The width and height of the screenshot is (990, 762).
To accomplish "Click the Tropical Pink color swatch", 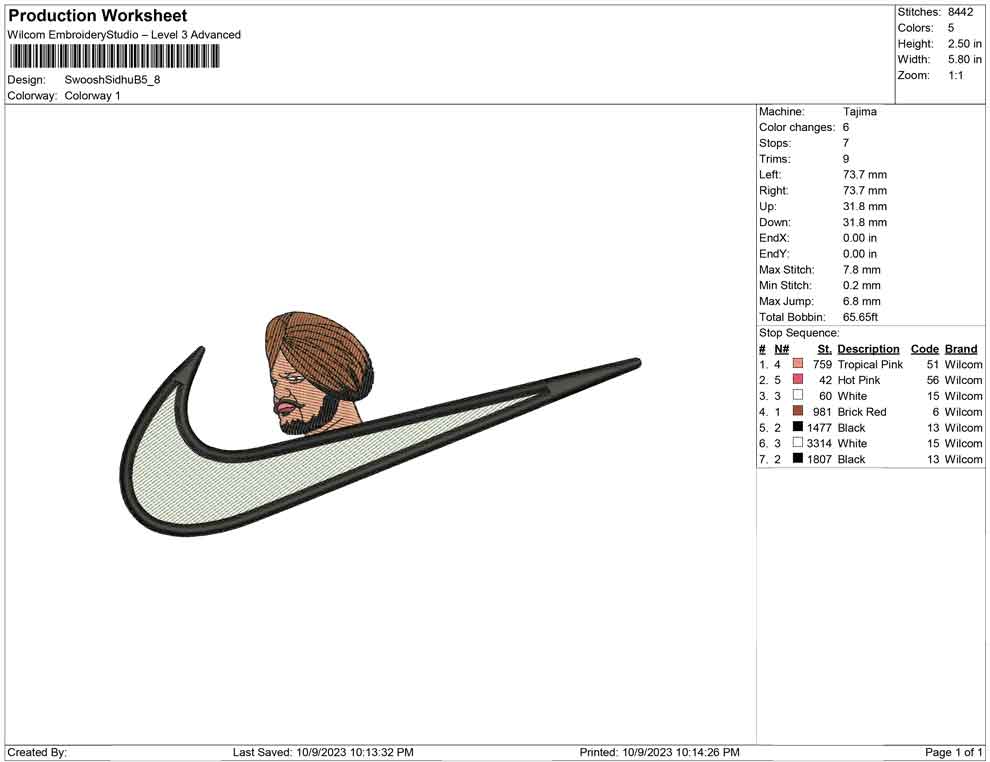I will (798, 364).
